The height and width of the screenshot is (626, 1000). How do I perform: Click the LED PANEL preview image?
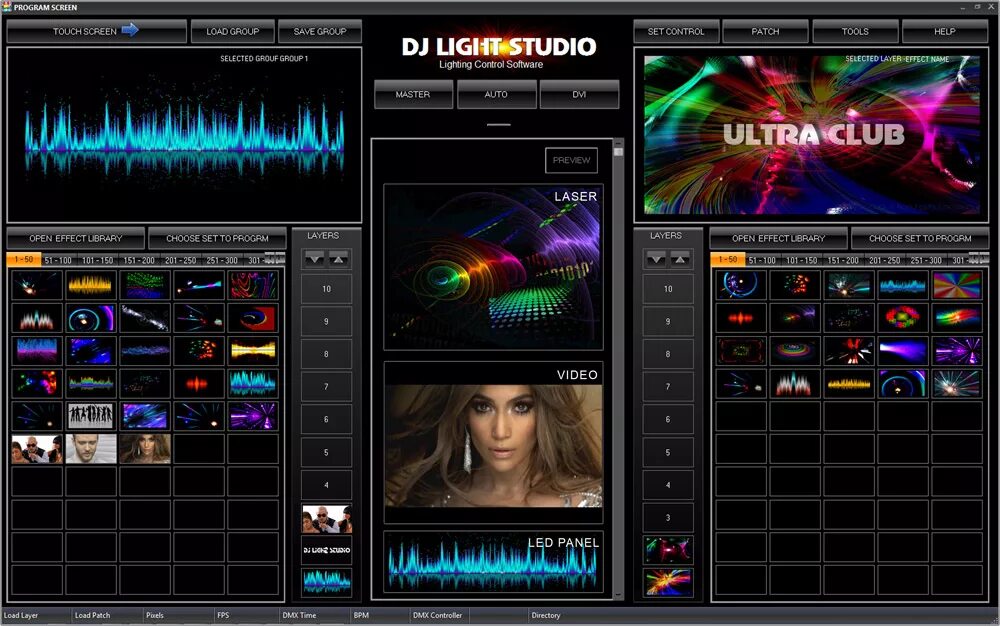pos(493,562)
